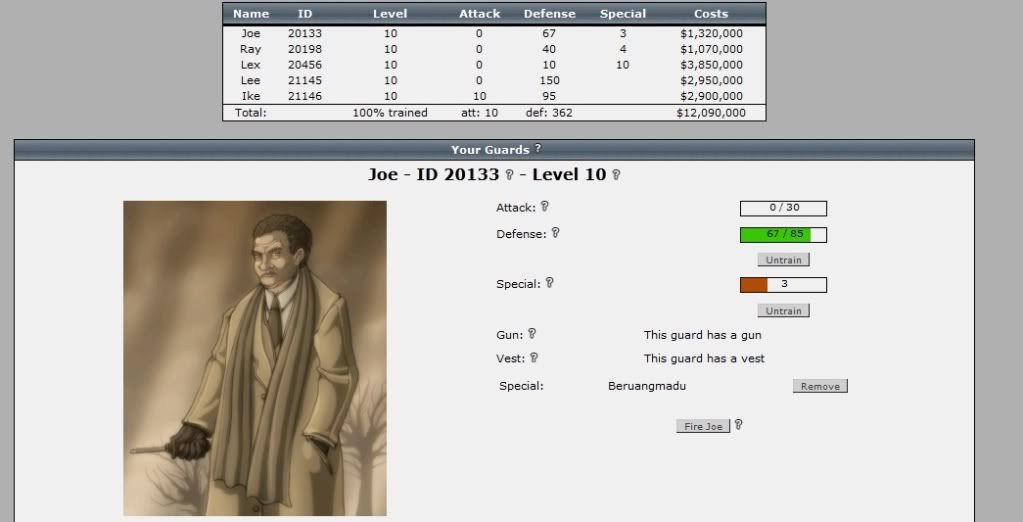Open Gun help question mark

(532, 333)
